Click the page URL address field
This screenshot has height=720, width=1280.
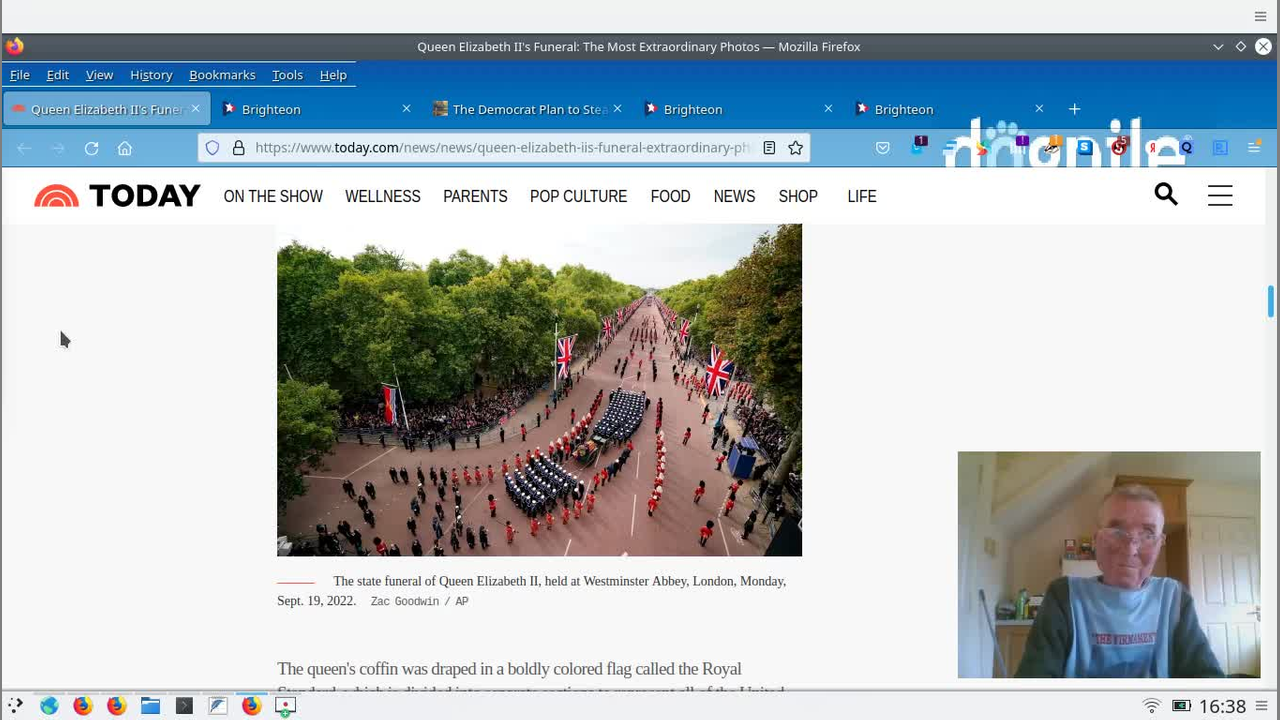pos(500,148)
